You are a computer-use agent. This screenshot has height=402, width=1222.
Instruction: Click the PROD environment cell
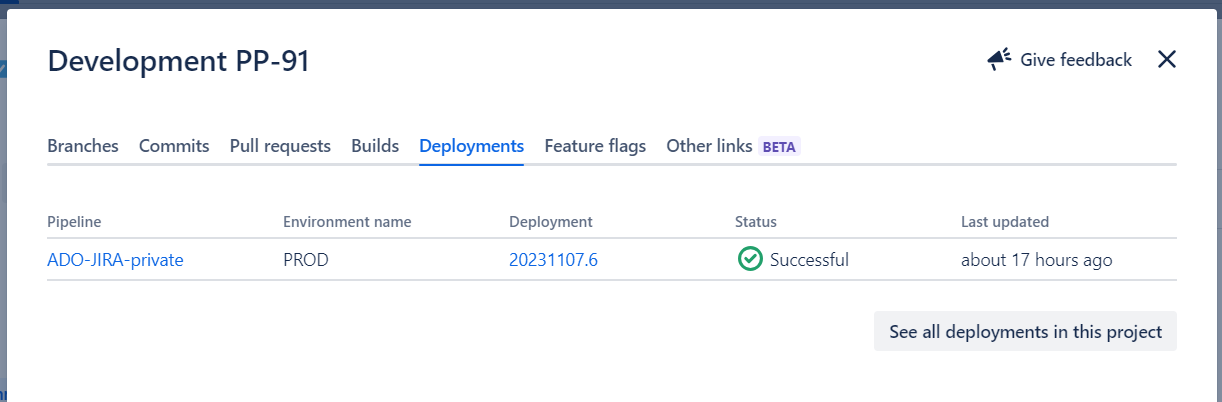[306, 260]
